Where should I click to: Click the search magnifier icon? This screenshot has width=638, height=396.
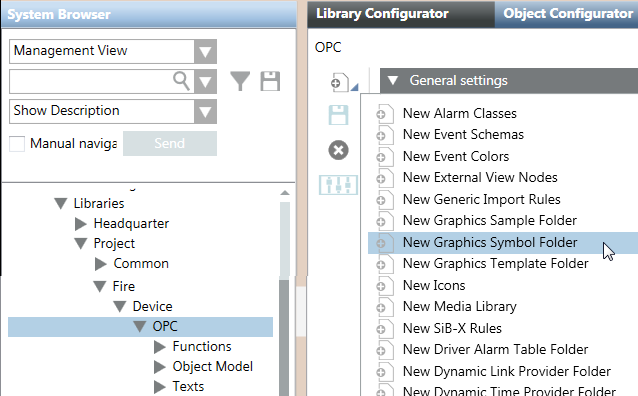[181, 81]
